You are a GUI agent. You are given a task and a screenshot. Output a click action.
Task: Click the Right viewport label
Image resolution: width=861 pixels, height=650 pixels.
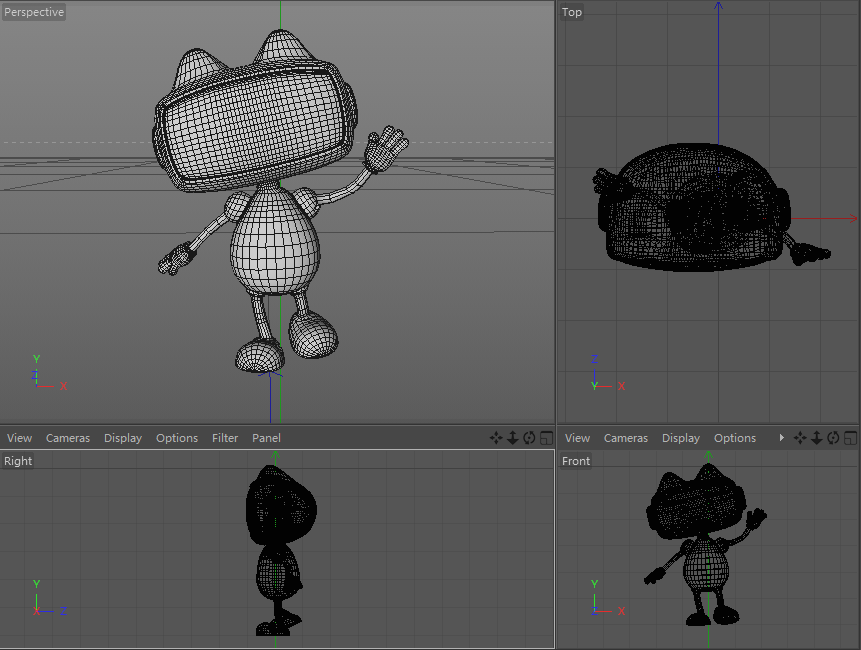pyautogui.click(x=18, y=461)
